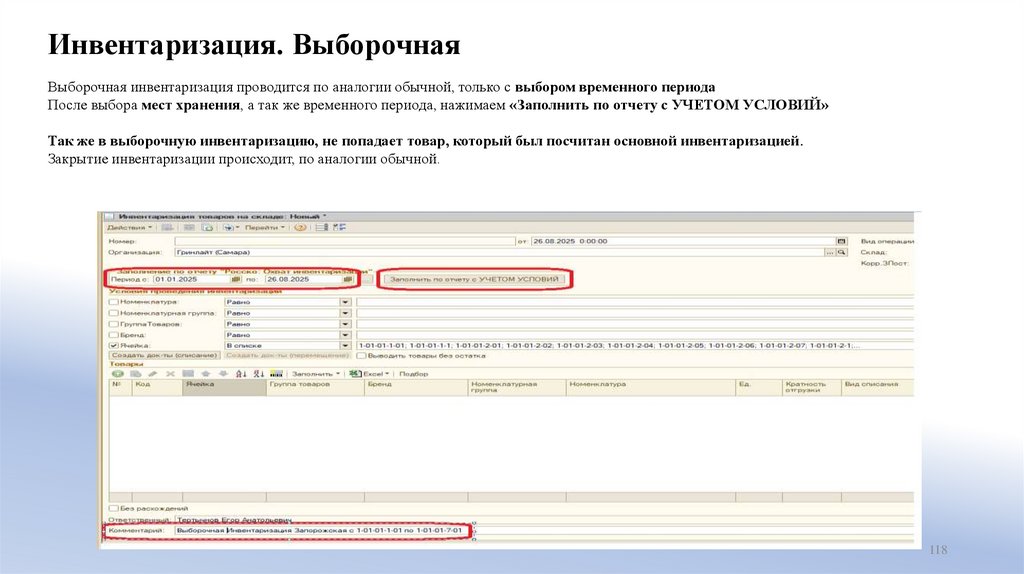Click the pencil edit row icon
This screenshot has width=1024, height=574.
coord(152,374)
